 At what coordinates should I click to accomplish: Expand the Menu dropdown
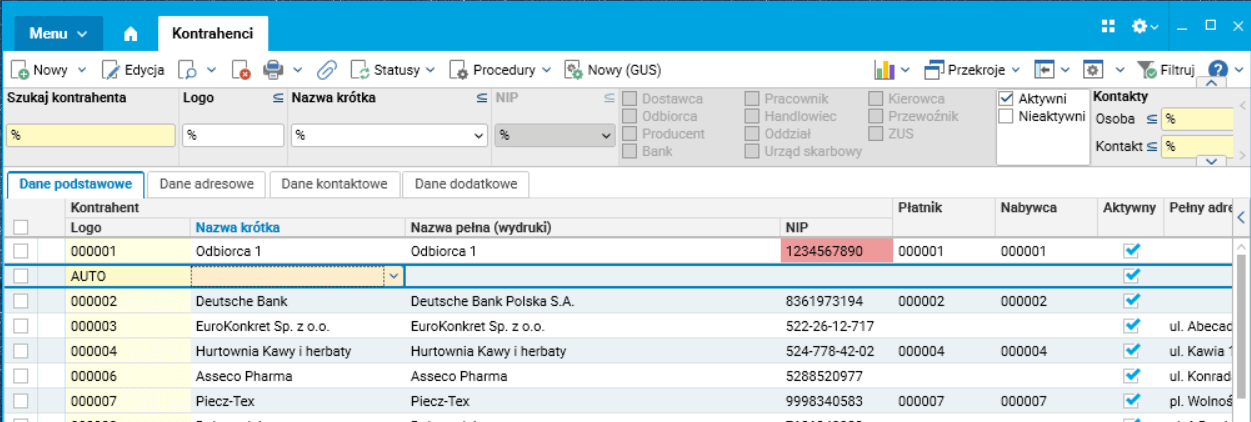click(x=58, y=34)
